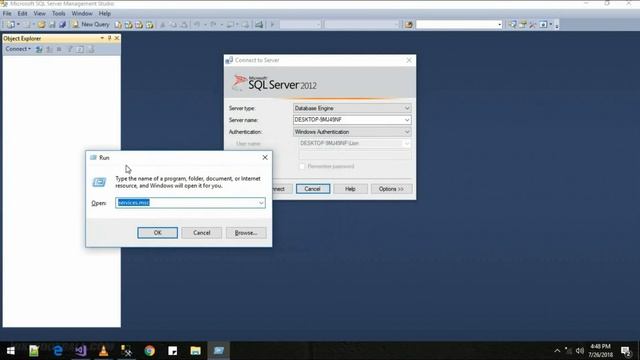Expand the Run dialog Open history dropdown
This screenshot has width=640, height=360.
[x=261, y=203]
